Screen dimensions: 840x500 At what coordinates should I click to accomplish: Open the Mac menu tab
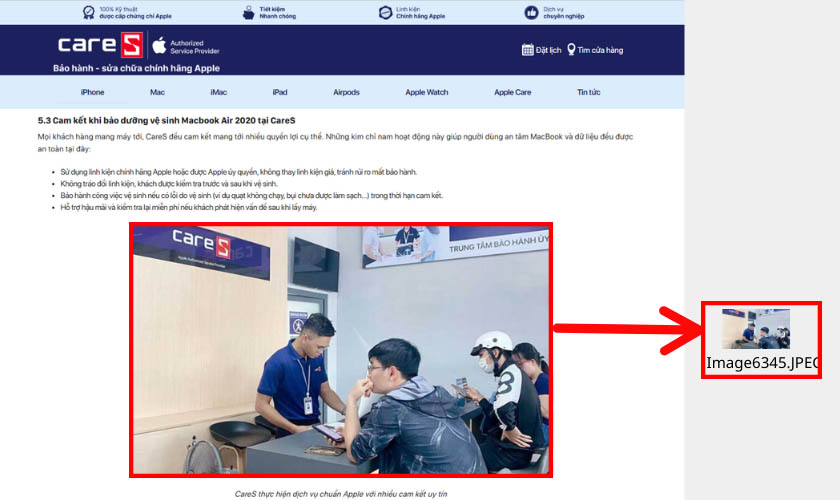tap(157, 92)
